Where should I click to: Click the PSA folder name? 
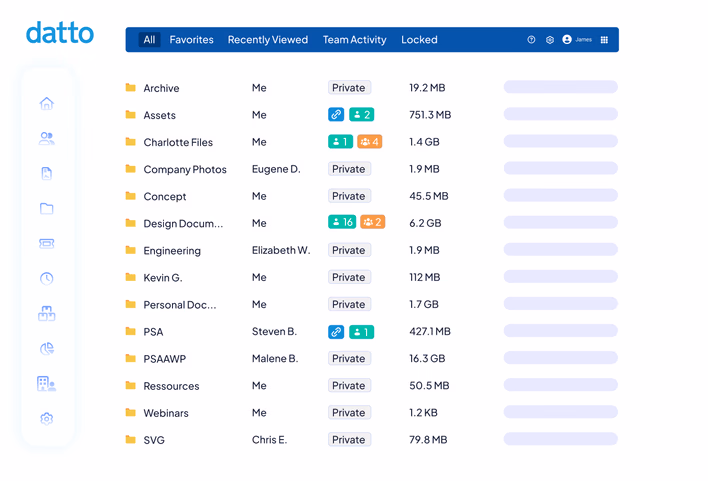click(x=153, y=332)
